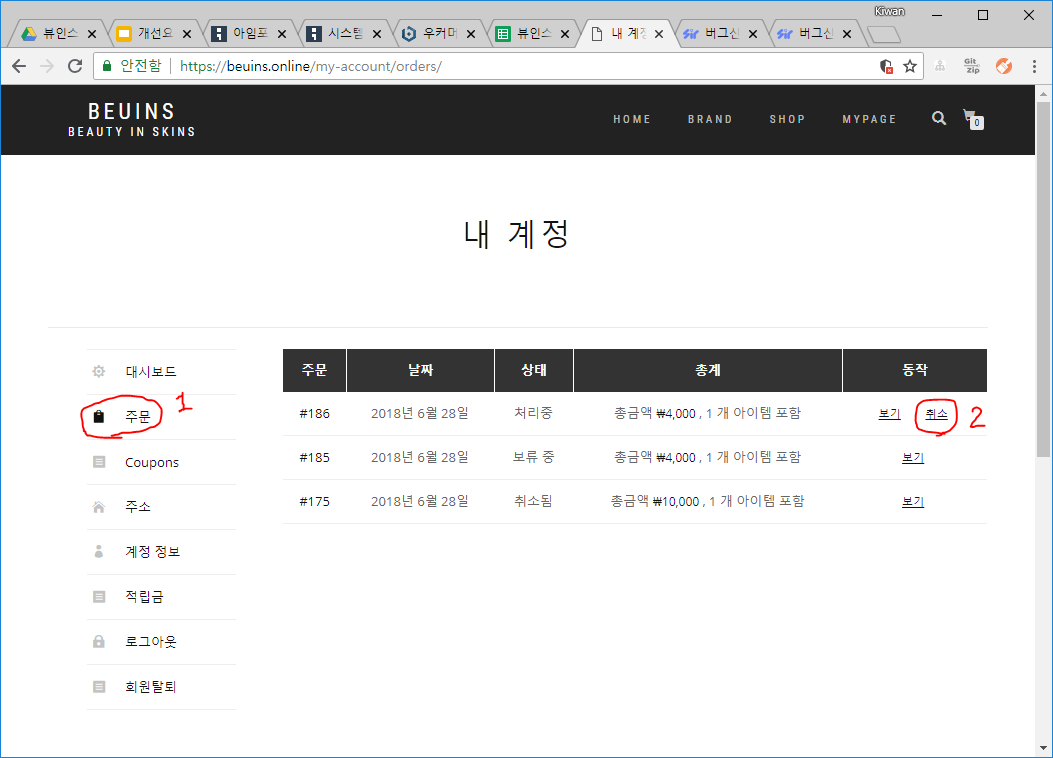Open BRAND in the site navigation
The height and width of the screenshot is (758, 1053).
coord(710,119)
